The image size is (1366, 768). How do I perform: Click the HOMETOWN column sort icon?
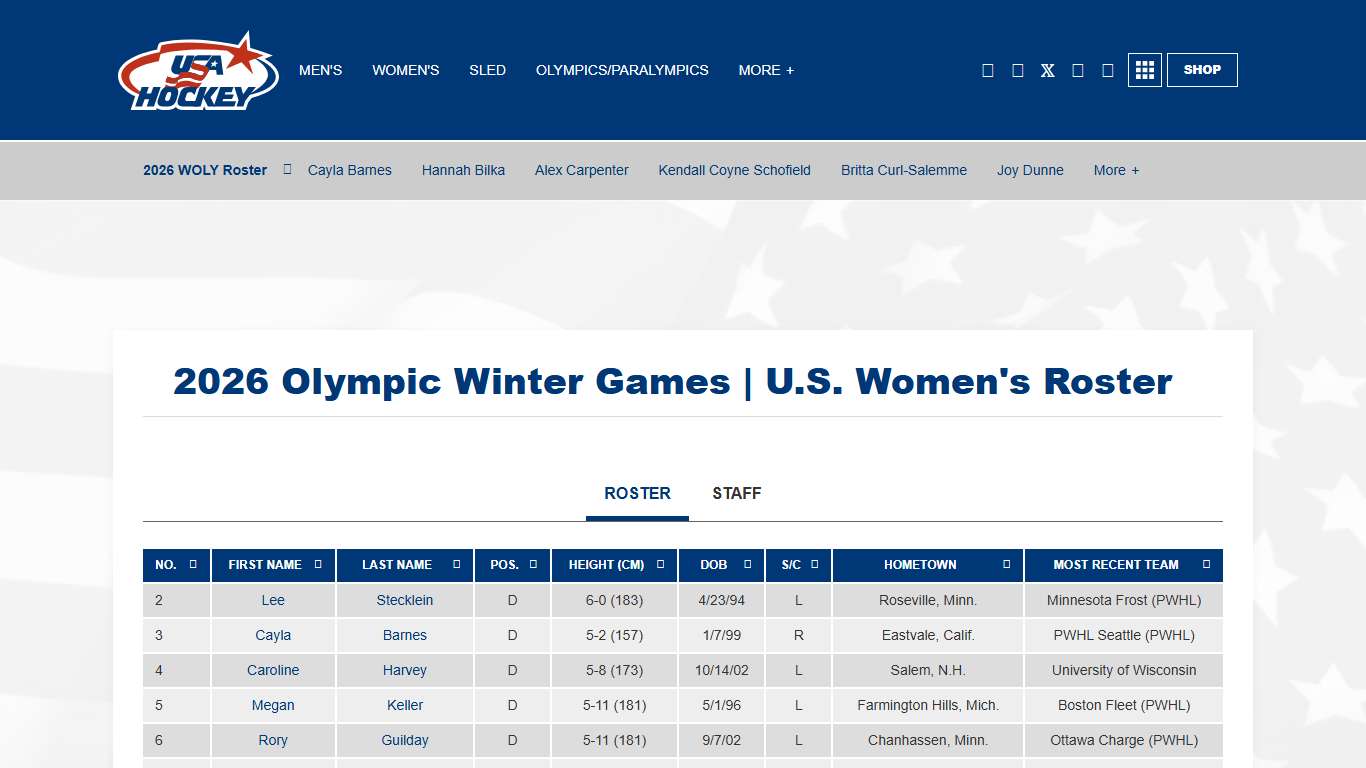tap(1006, 565)
